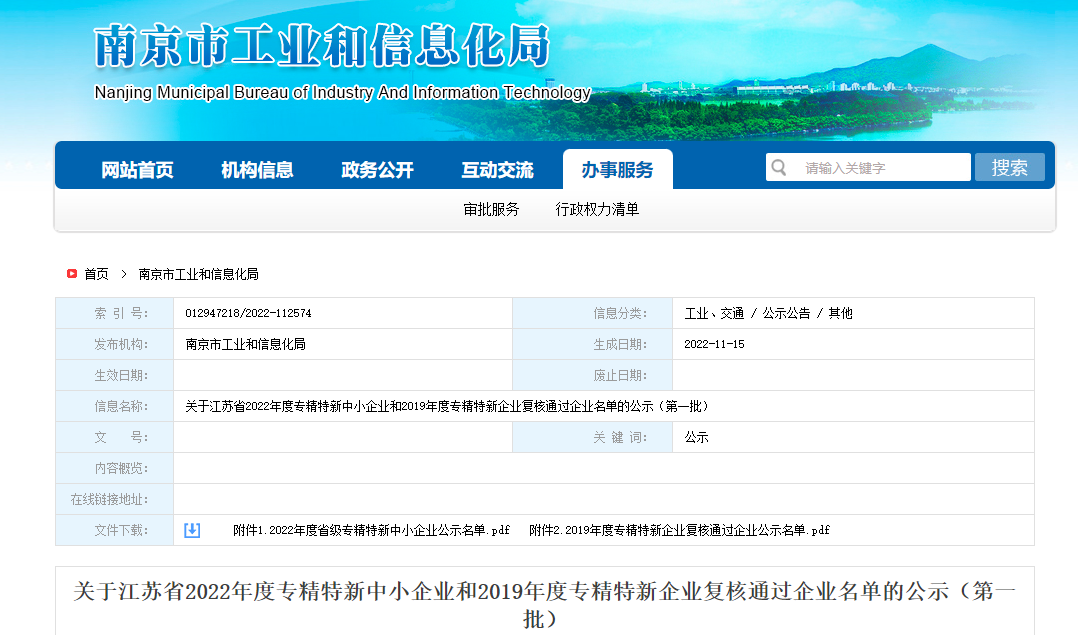Click the 南京市工业和信息化局 header logo title

[322, 46]
